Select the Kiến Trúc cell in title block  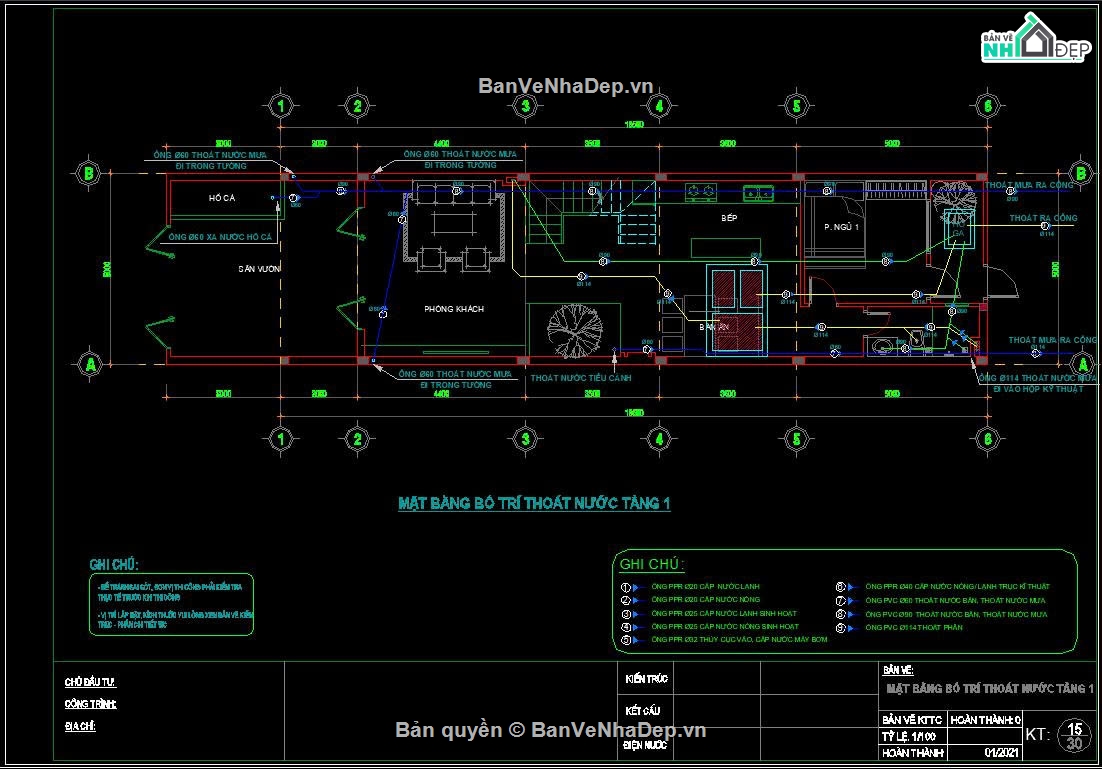point(647,679)
